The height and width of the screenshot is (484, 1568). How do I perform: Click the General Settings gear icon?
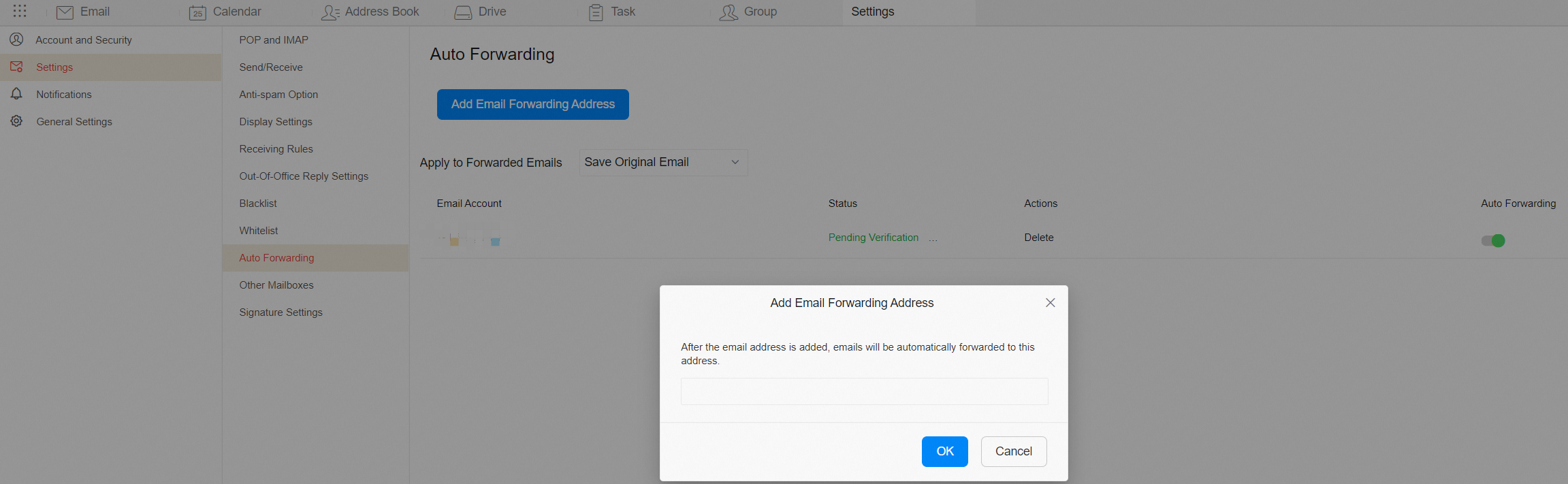(17, 121)
